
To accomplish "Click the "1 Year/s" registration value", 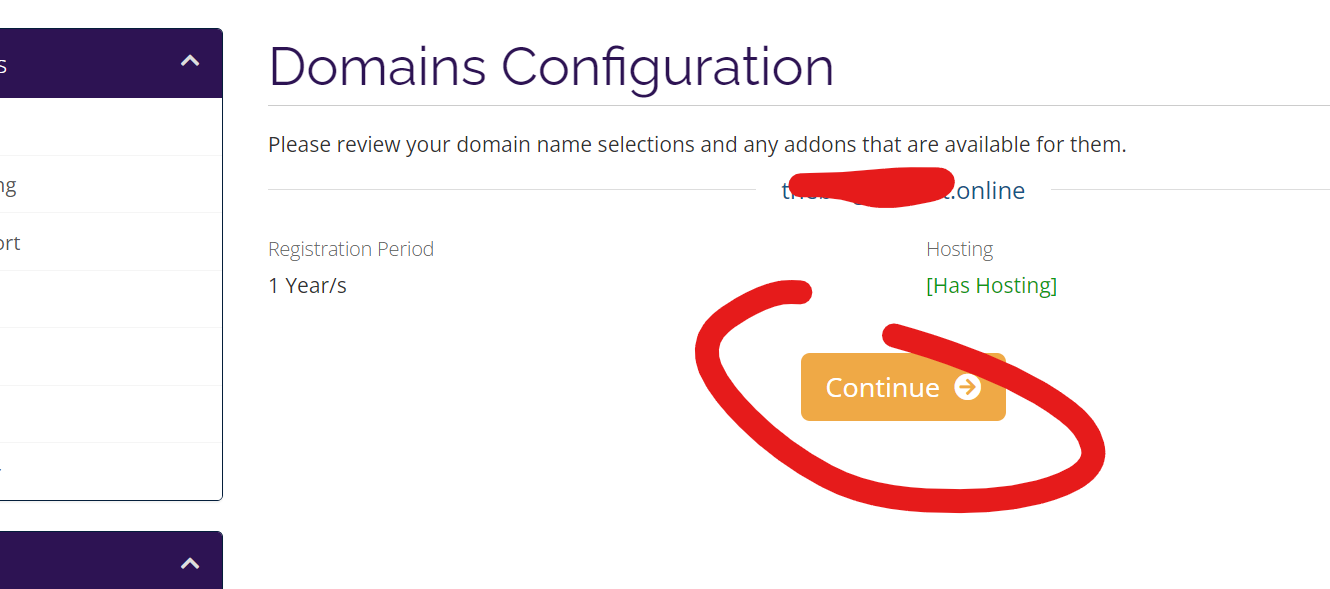I will pyautogui.click(x=307, y=285).
